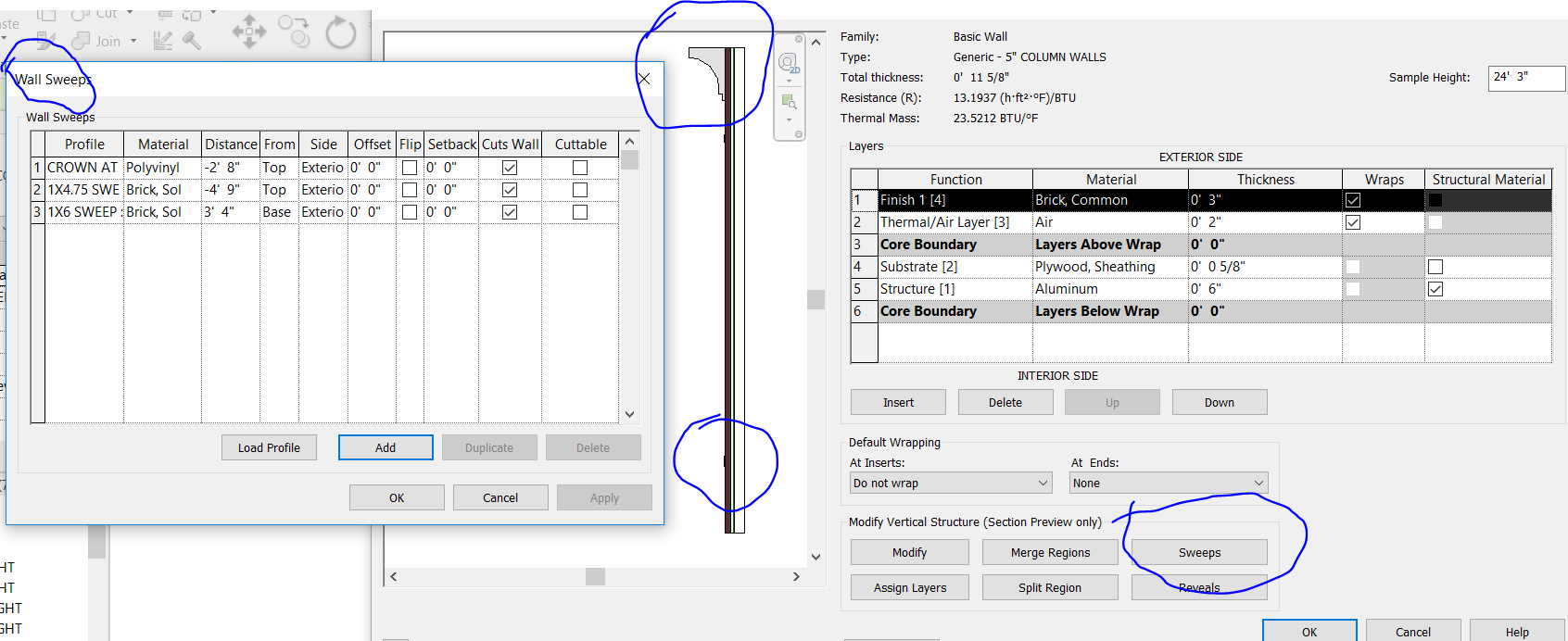Toggle Structural Material for Substrate [2] layer
This screenshot has height=641, width=1568.
(x=1435, y=267)
